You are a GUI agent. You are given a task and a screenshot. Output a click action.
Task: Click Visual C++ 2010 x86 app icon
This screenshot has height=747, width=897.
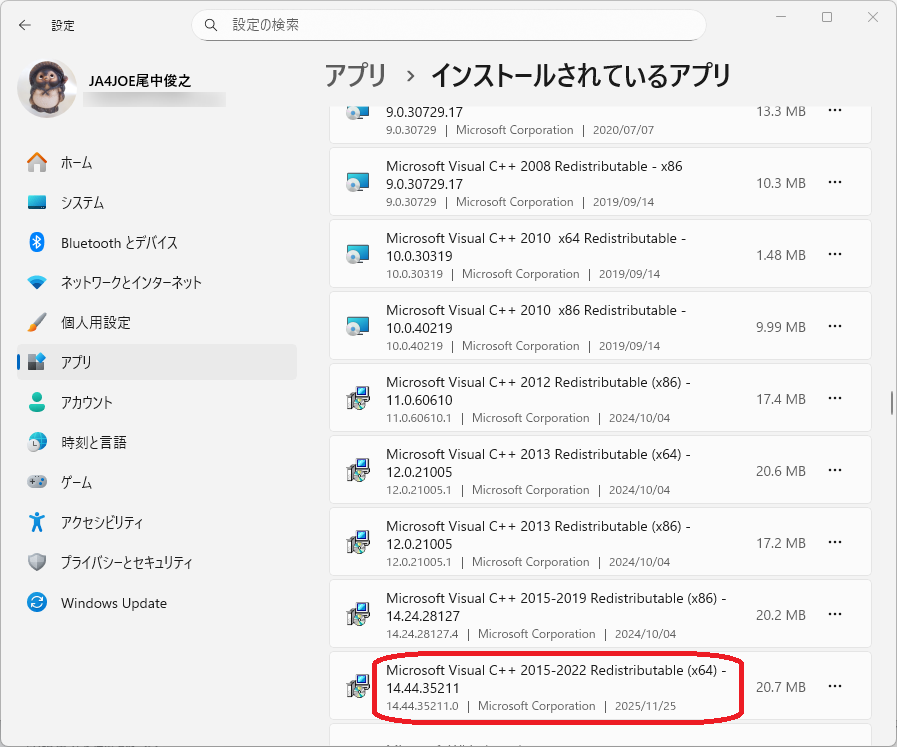(x=358, y=327)
